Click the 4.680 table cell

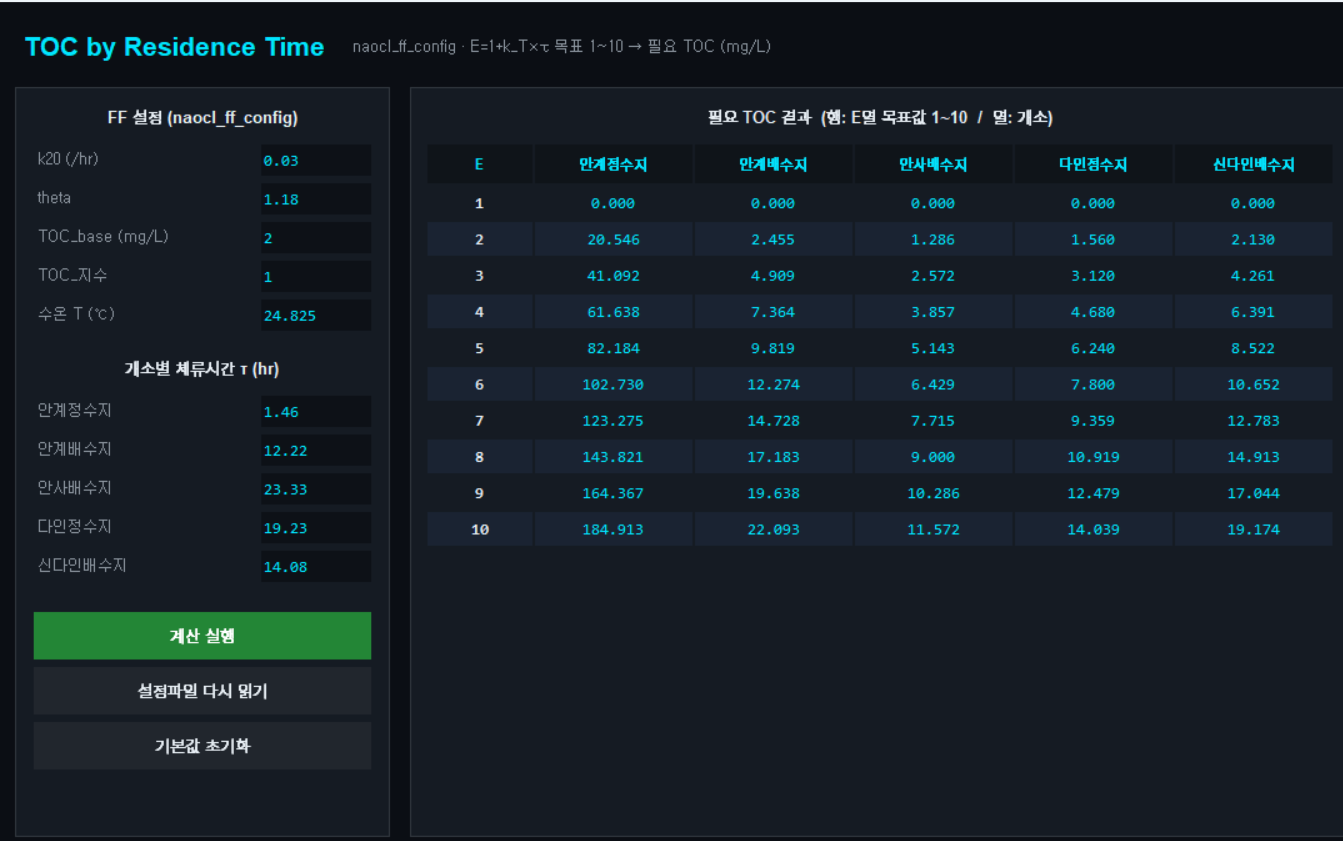coord(1093,312)
